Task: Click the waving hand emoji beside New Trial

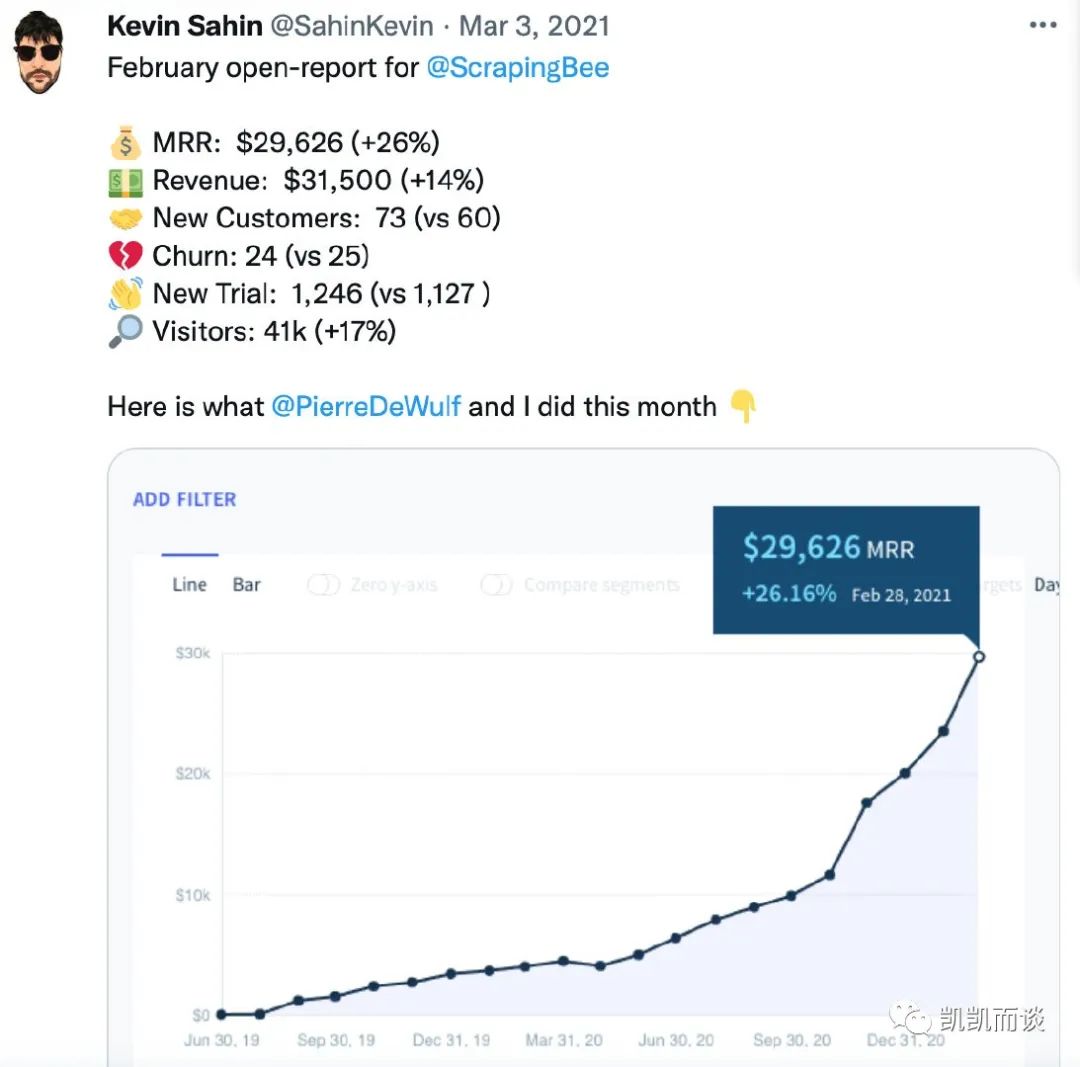Action: pos(126,294)
